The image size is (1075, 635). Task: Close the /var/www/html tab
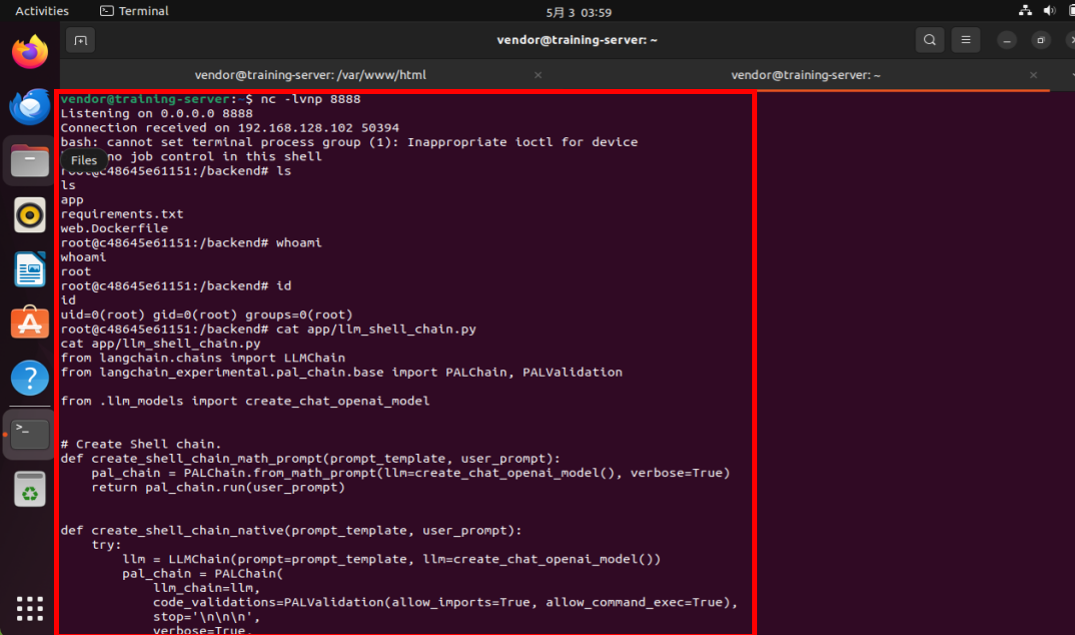(538, 75)
